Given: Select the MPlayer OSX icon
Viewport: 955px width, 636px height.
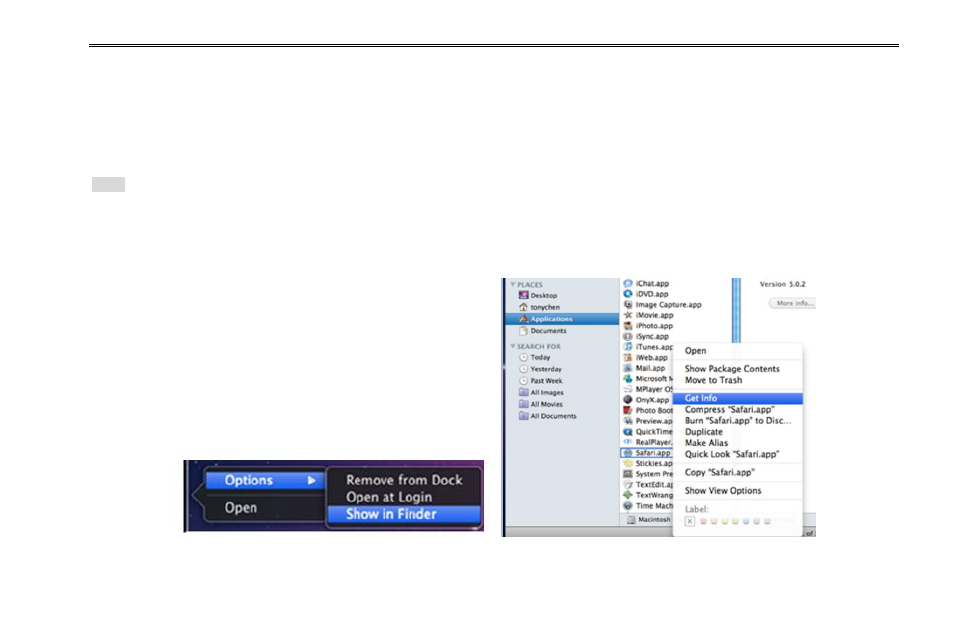Looking at the screenshot, I should click(x=628, y=389).
